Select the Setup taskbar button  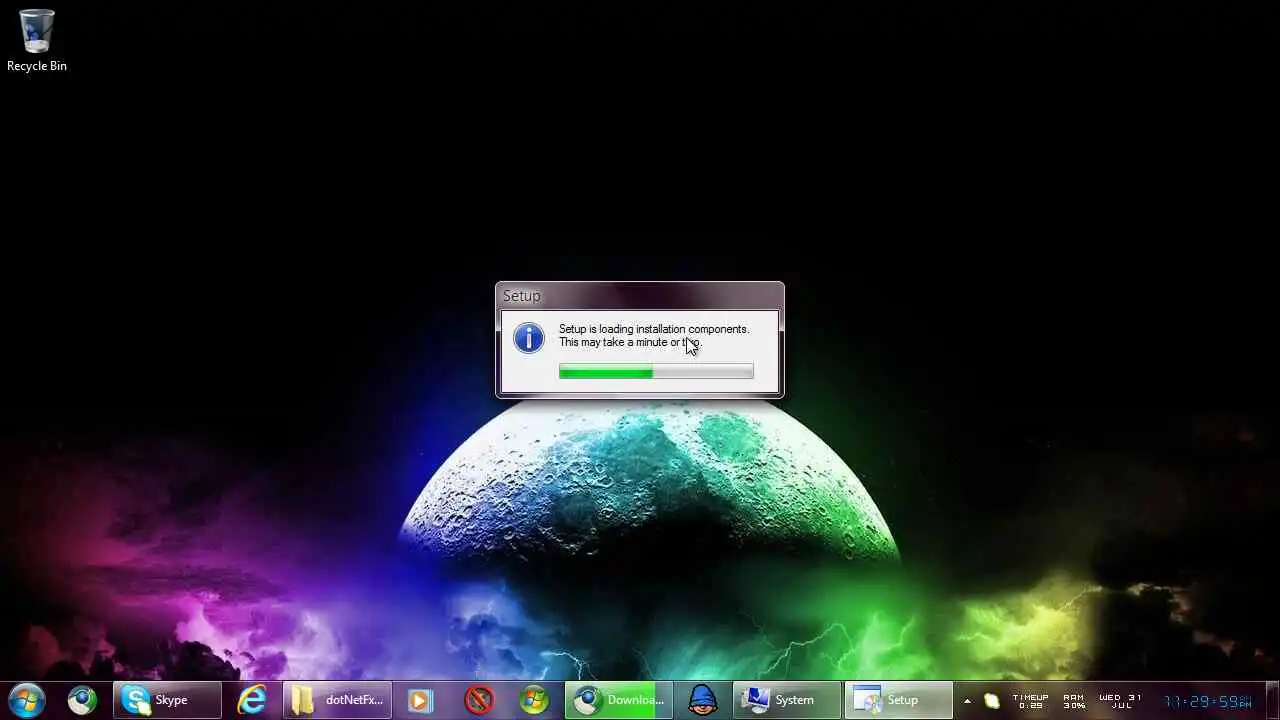[899, 700]
